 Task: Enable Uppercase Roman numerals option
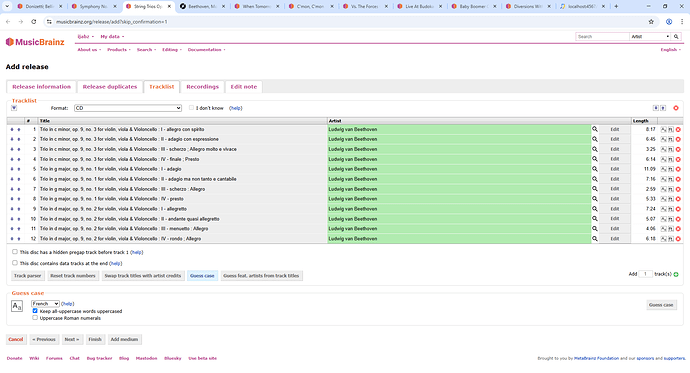coord(35,318)
